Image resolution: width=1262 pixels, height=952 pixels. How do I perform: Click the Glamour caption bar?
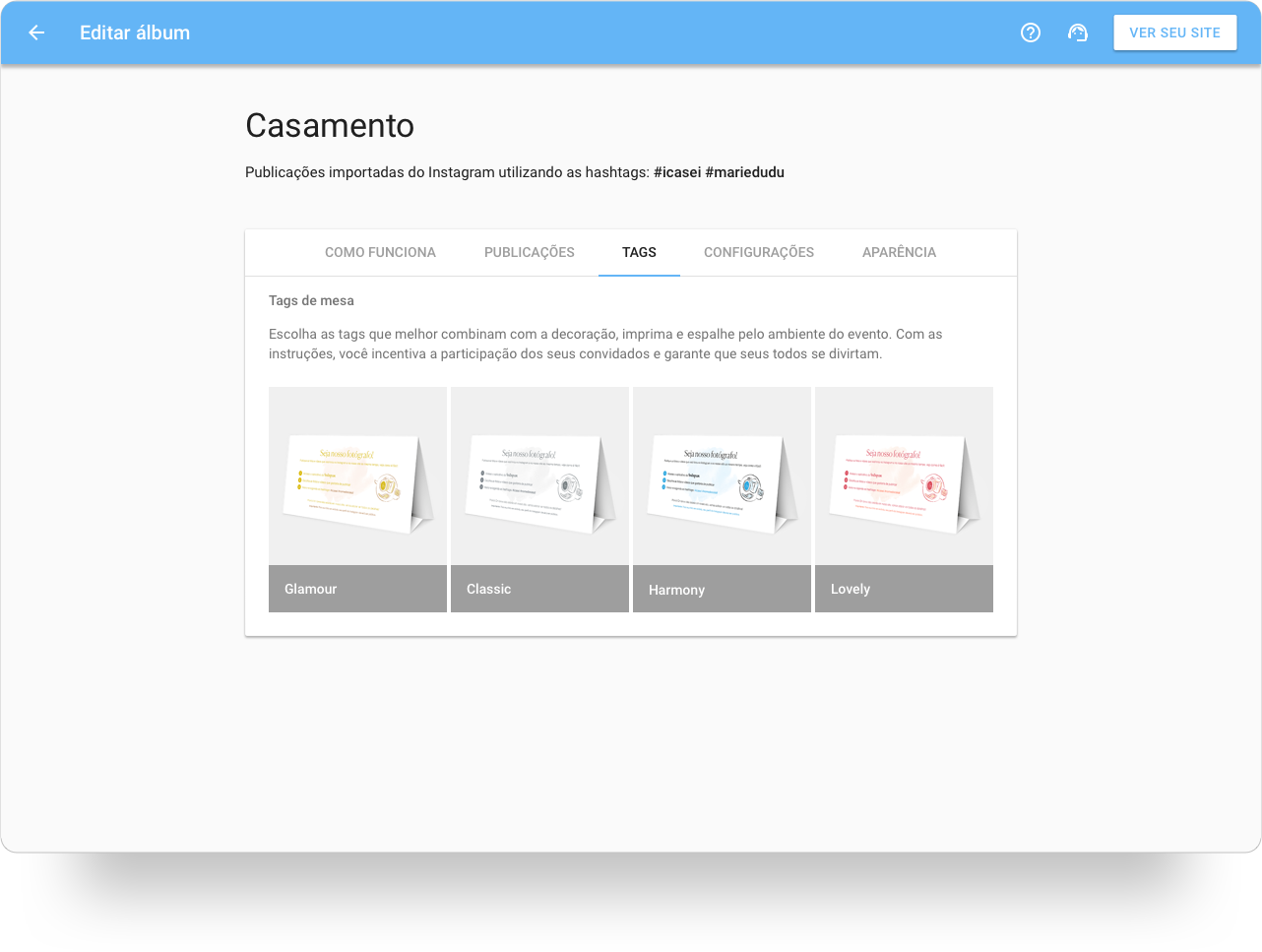(x=357, y=589)
